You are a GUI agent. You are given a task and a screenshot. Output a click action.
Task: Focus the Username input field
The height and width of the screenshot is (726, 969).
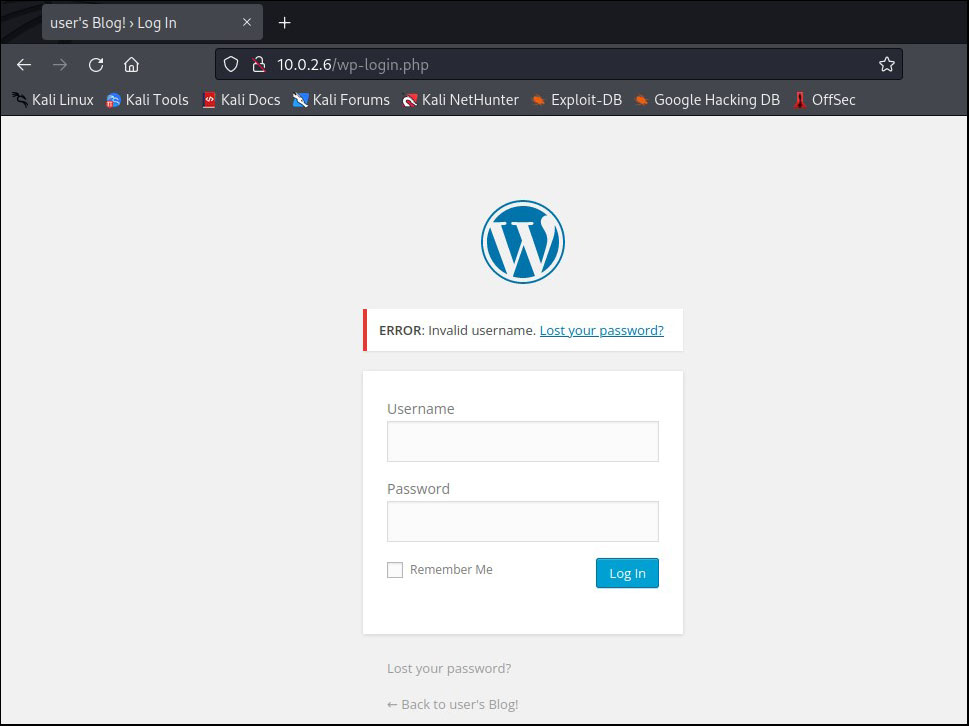[x=523, y=441]
